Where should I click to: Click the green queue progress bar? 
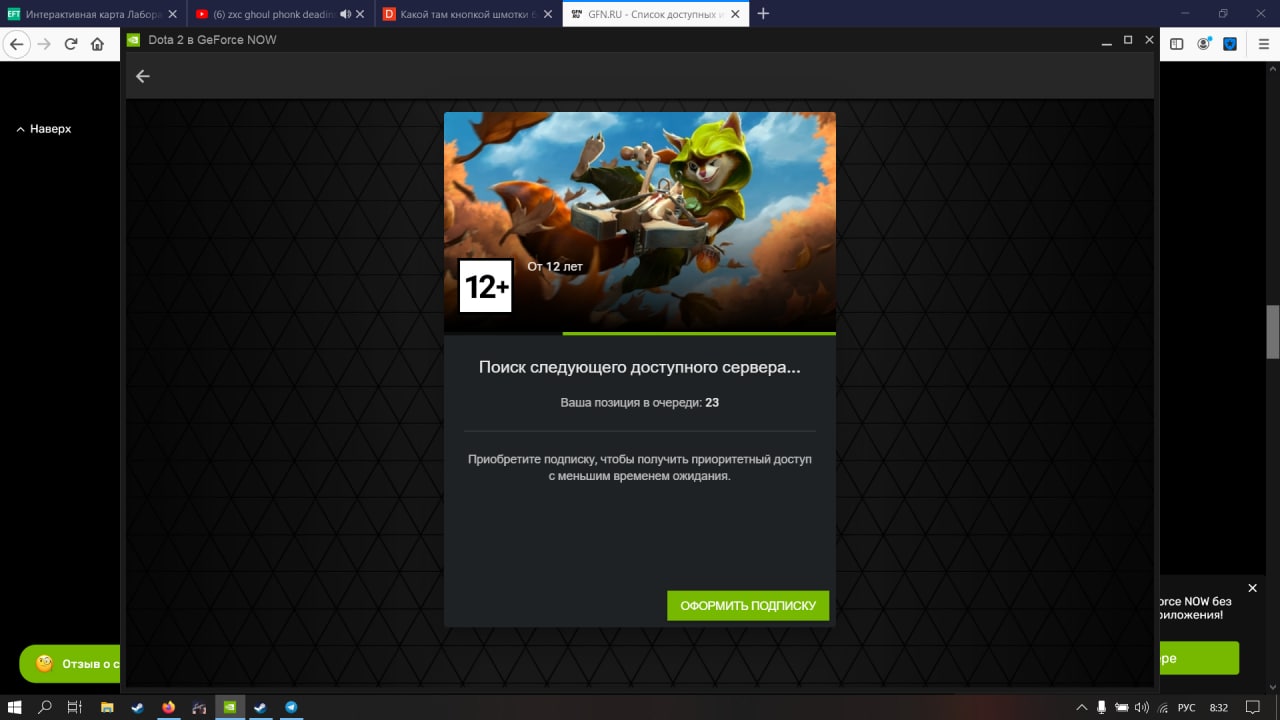point(699,333)
